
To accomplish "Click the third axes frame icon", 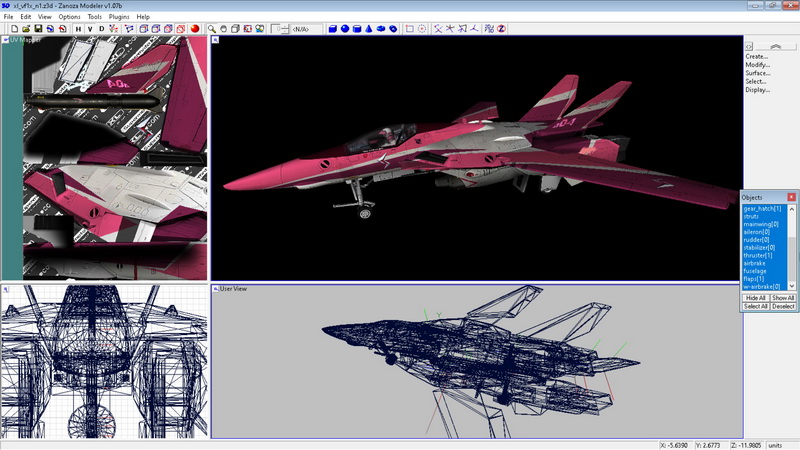I will coord(462,29).
